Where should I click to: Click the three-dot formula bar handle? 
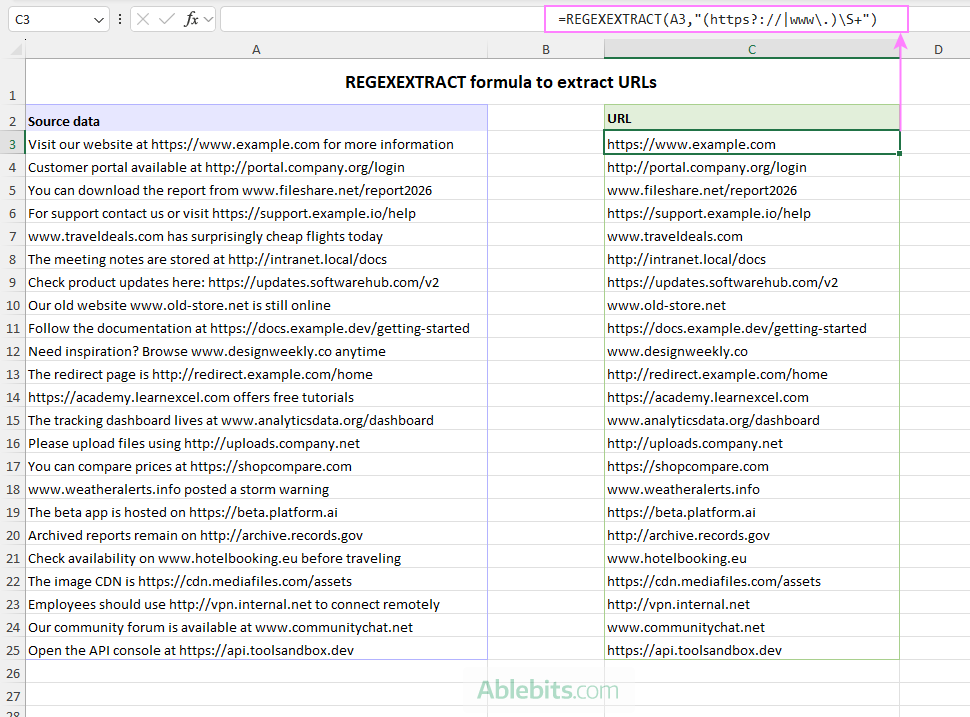pos(120,20)
